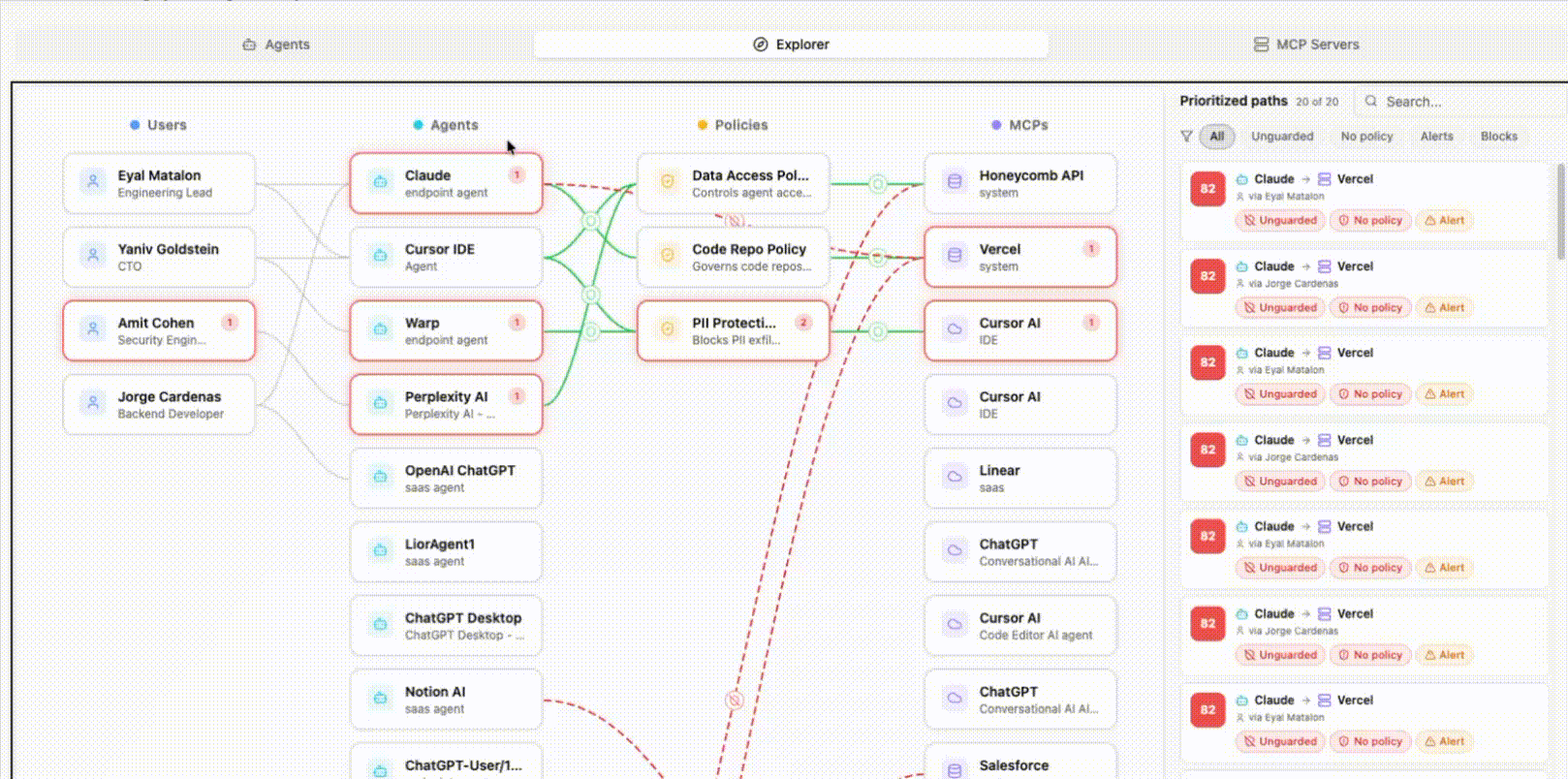Image resolution: width=1568 pixels, height=779 pixels.
Task: Click Vercel MCP node server icon
Action: click(955, 256)
